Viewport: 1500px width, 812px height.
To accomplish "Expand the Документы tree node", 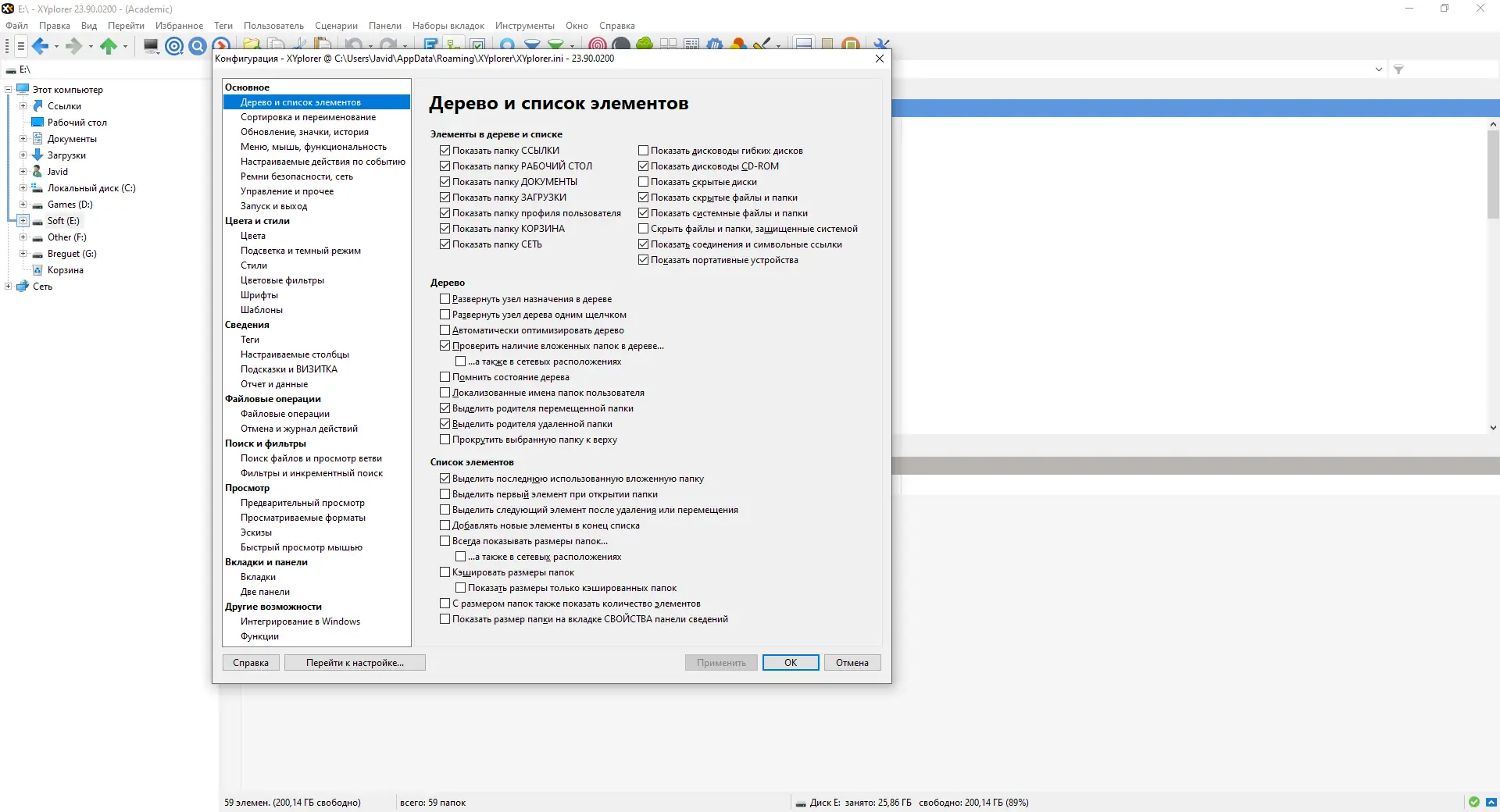I will [23, 138].
